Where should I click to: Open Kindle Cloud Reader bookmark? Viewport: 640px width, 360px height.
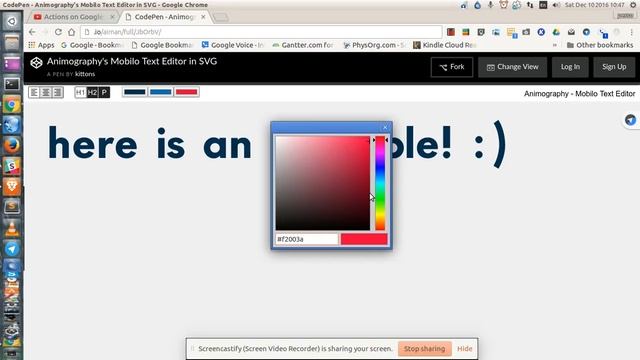pos(444,45)
